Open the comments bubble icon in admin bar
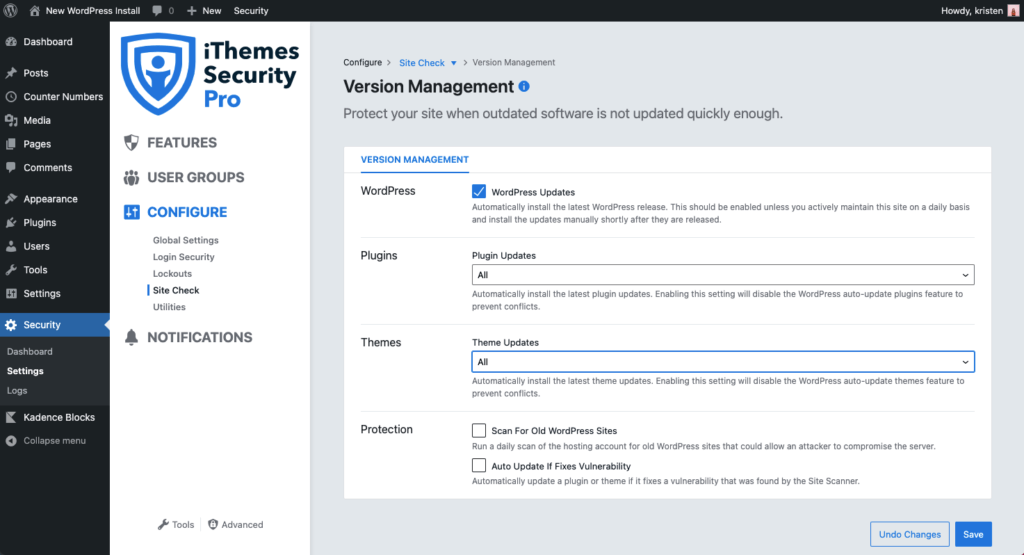 point(157,10)
